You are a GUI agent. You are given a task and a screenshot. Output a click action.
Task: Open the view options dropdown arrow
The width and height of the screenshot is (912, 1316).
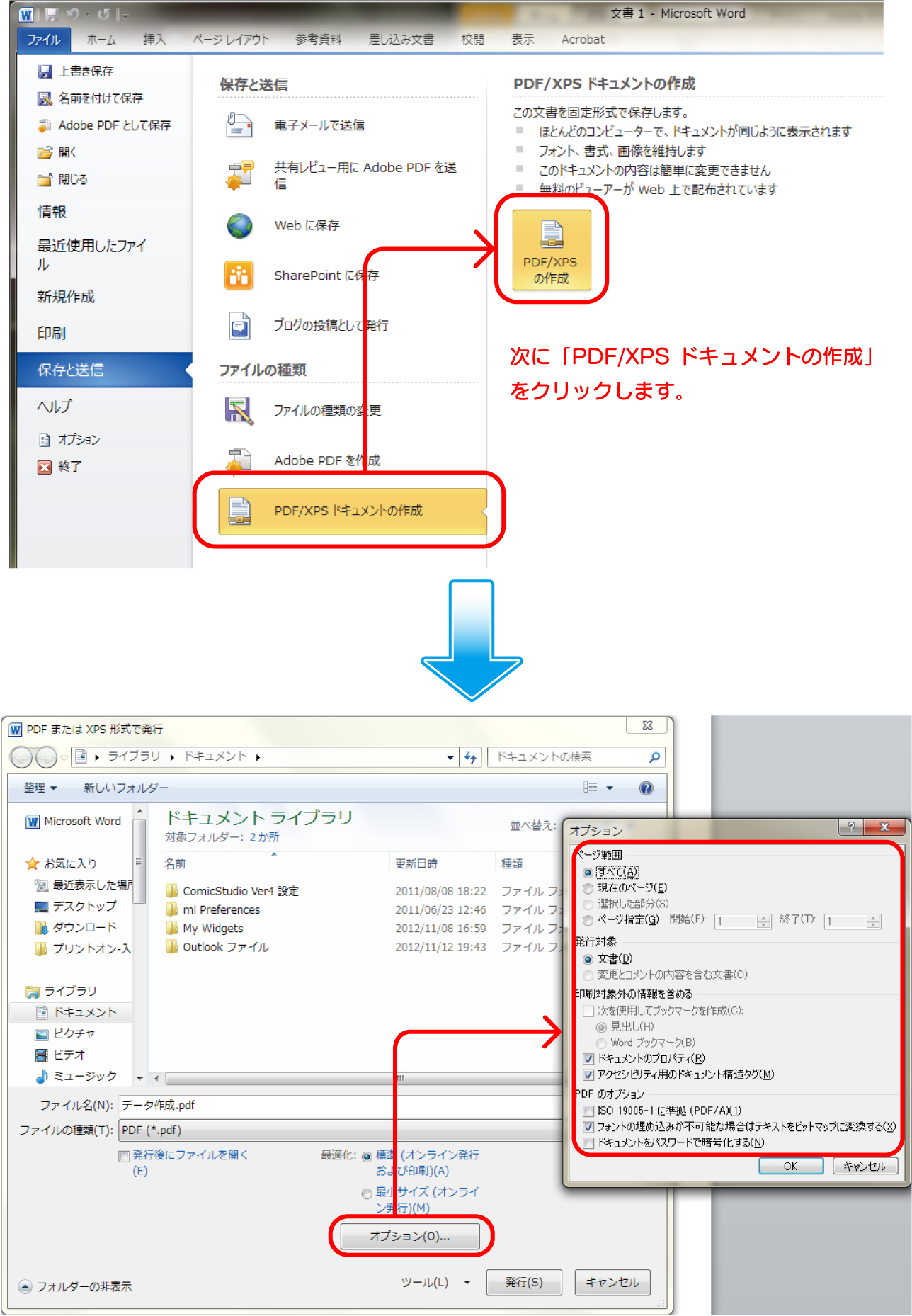pos(610,788)
